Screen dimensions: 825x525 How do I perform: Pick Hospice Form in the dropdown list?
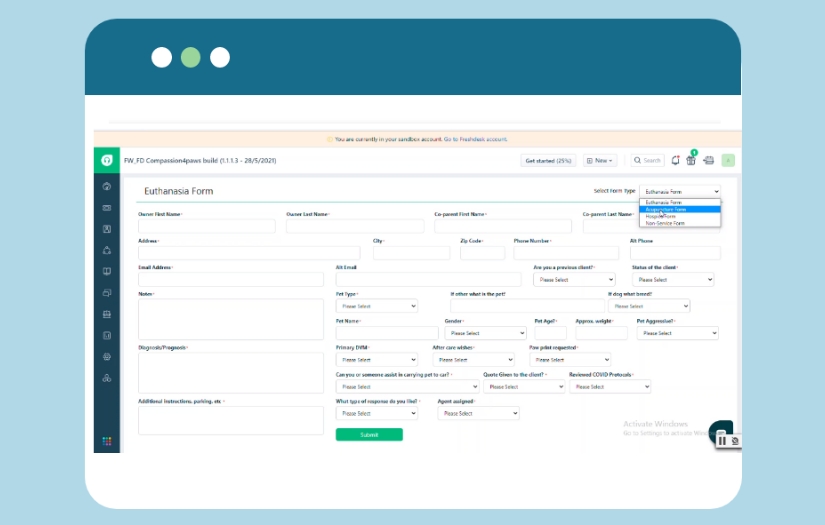pos(662,216)
